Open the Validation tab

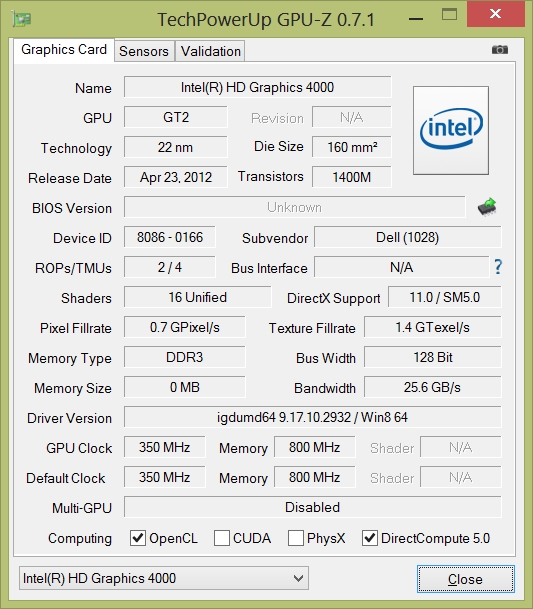click(x=211, y=51)
